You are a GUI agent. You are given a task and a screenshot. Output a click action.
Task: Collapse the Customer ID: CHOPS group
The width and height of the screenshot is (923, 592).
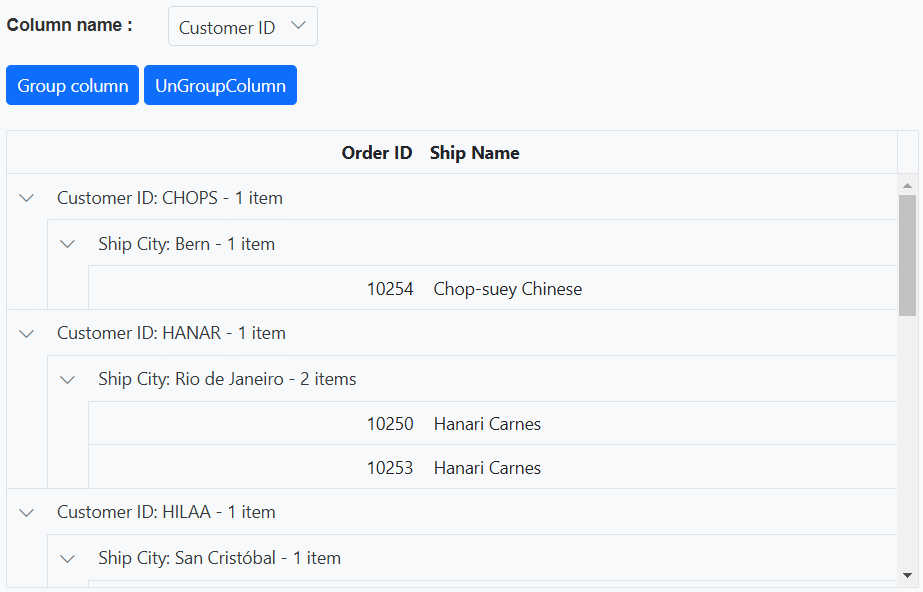click(x=27, y=198)
